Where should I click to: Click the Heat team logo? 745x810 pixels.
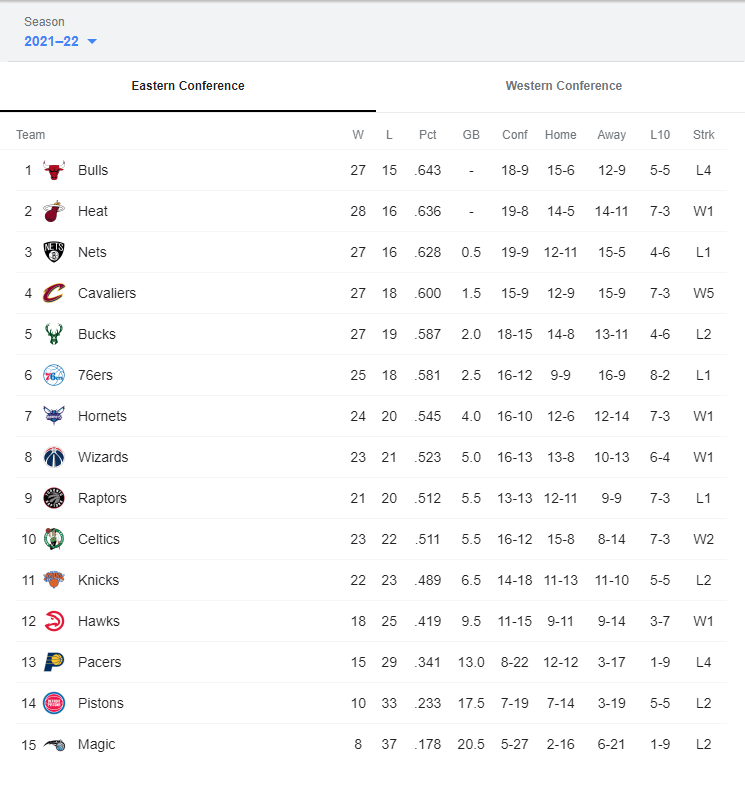(54, 211)
